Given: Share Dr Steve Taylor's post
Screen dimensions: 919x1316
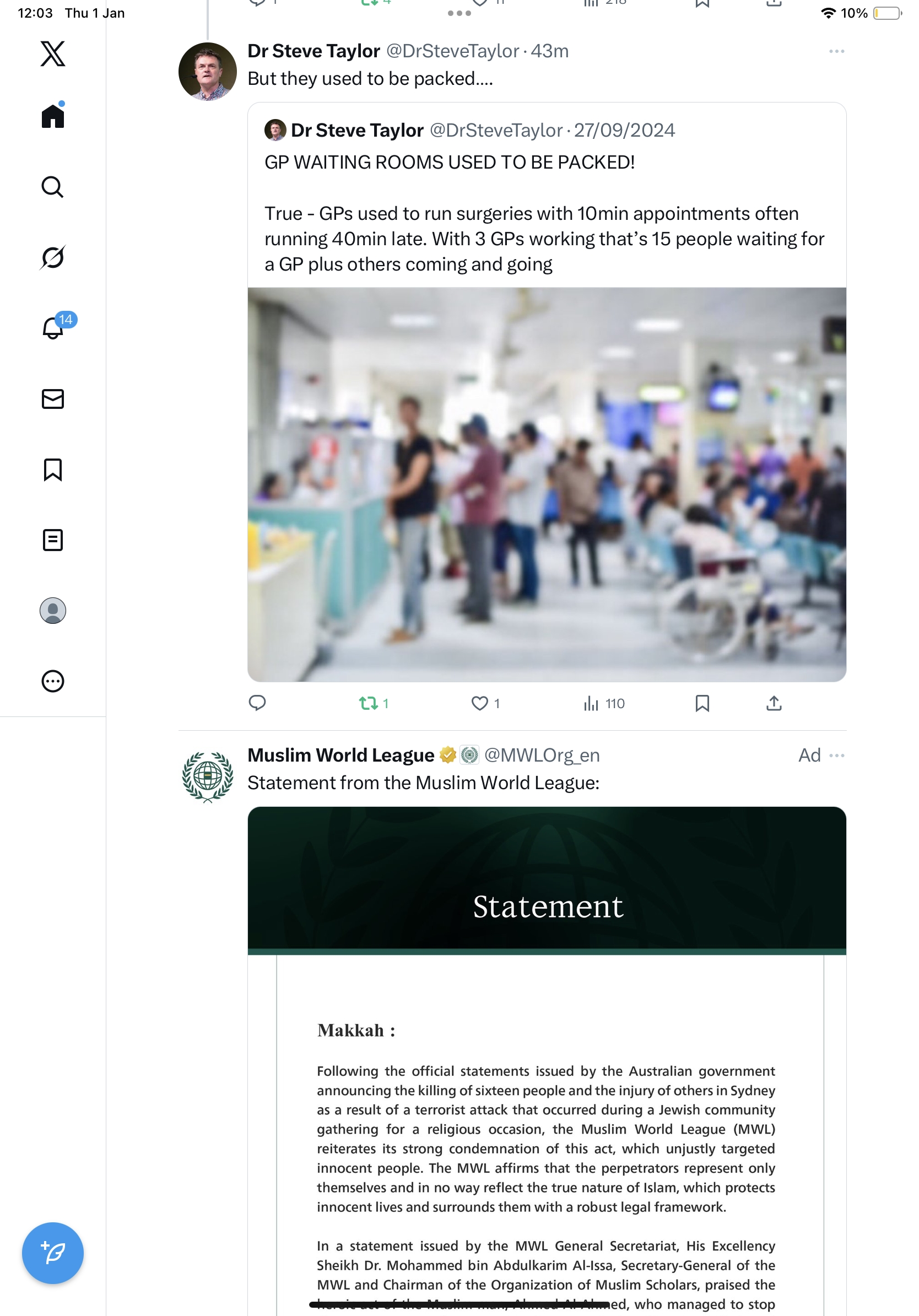Looking at the screenshot, I should (x=774, y=703).
